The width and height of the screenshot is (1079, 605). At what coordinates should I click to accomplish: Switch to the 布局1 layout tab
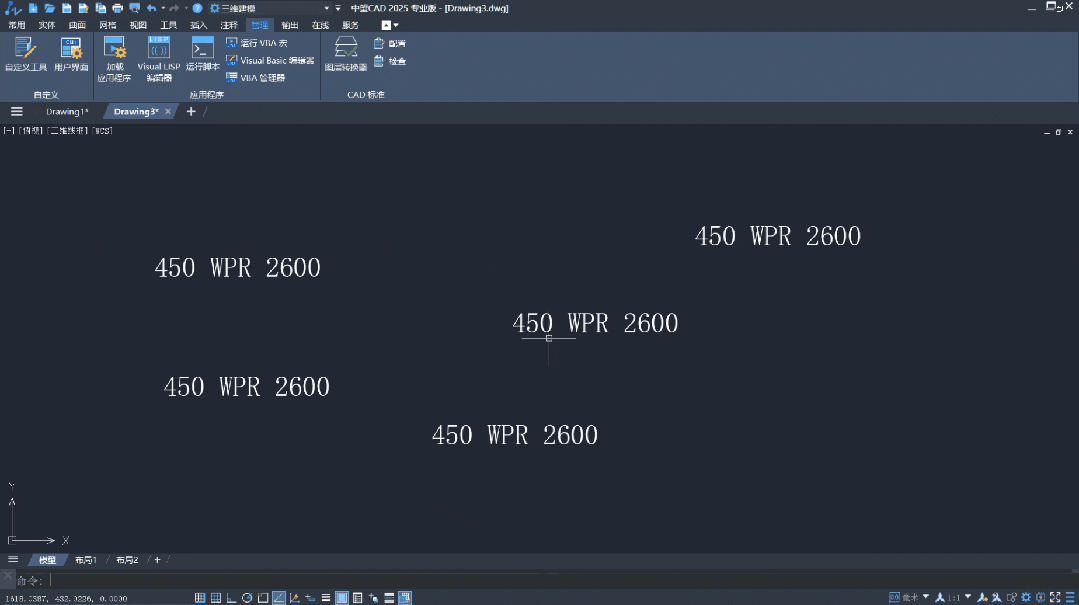[85, 560]
